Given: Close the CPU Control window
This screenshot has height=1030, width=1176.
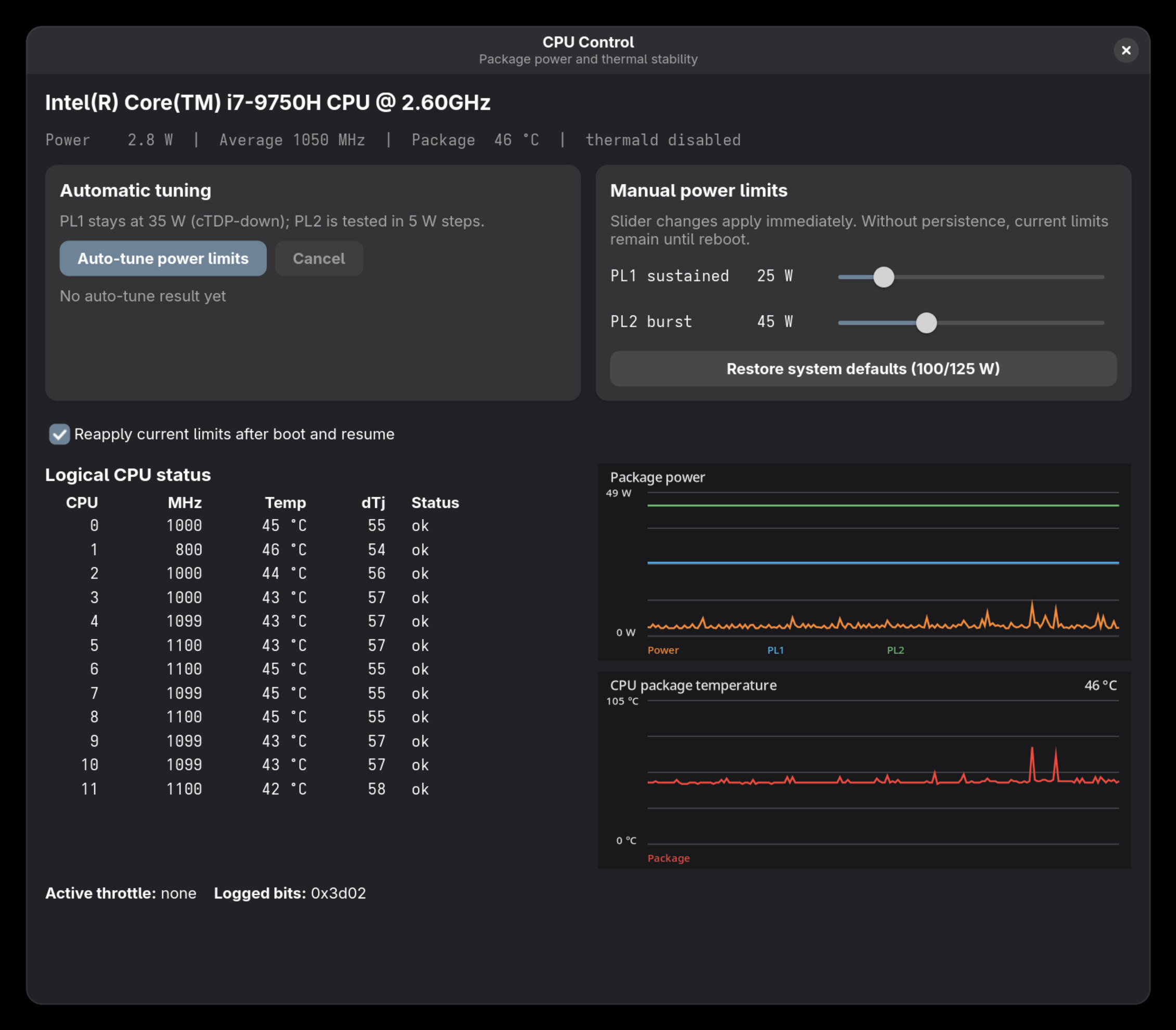Looking at the screenshot, I should click(1126, 50).
